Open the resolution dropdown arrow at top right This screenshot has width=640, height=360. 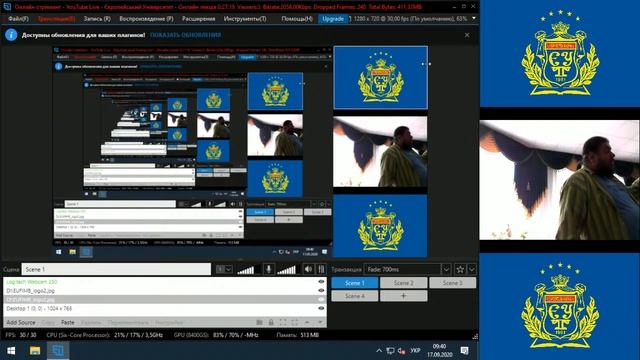[x=473, y=18]
